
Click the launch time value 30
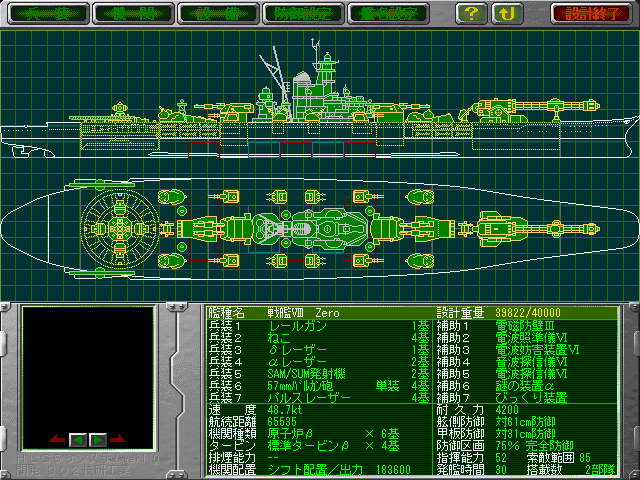[x=501, y=469]
